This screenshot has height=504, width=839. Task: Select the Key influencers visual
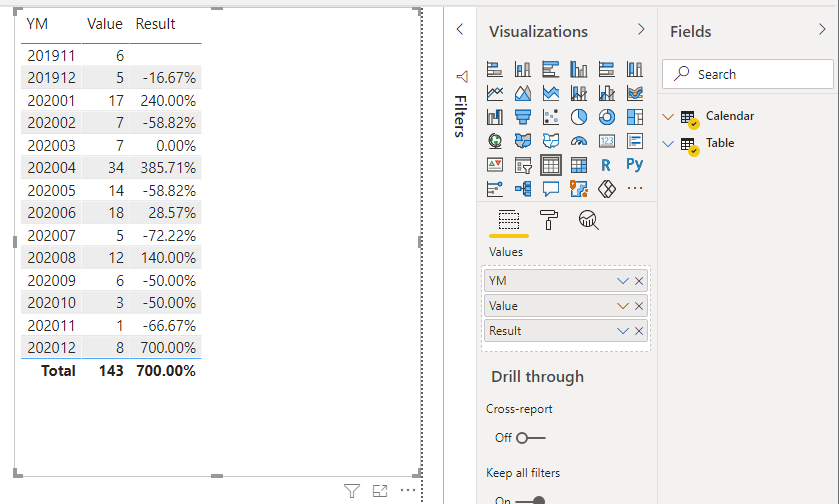495,189
